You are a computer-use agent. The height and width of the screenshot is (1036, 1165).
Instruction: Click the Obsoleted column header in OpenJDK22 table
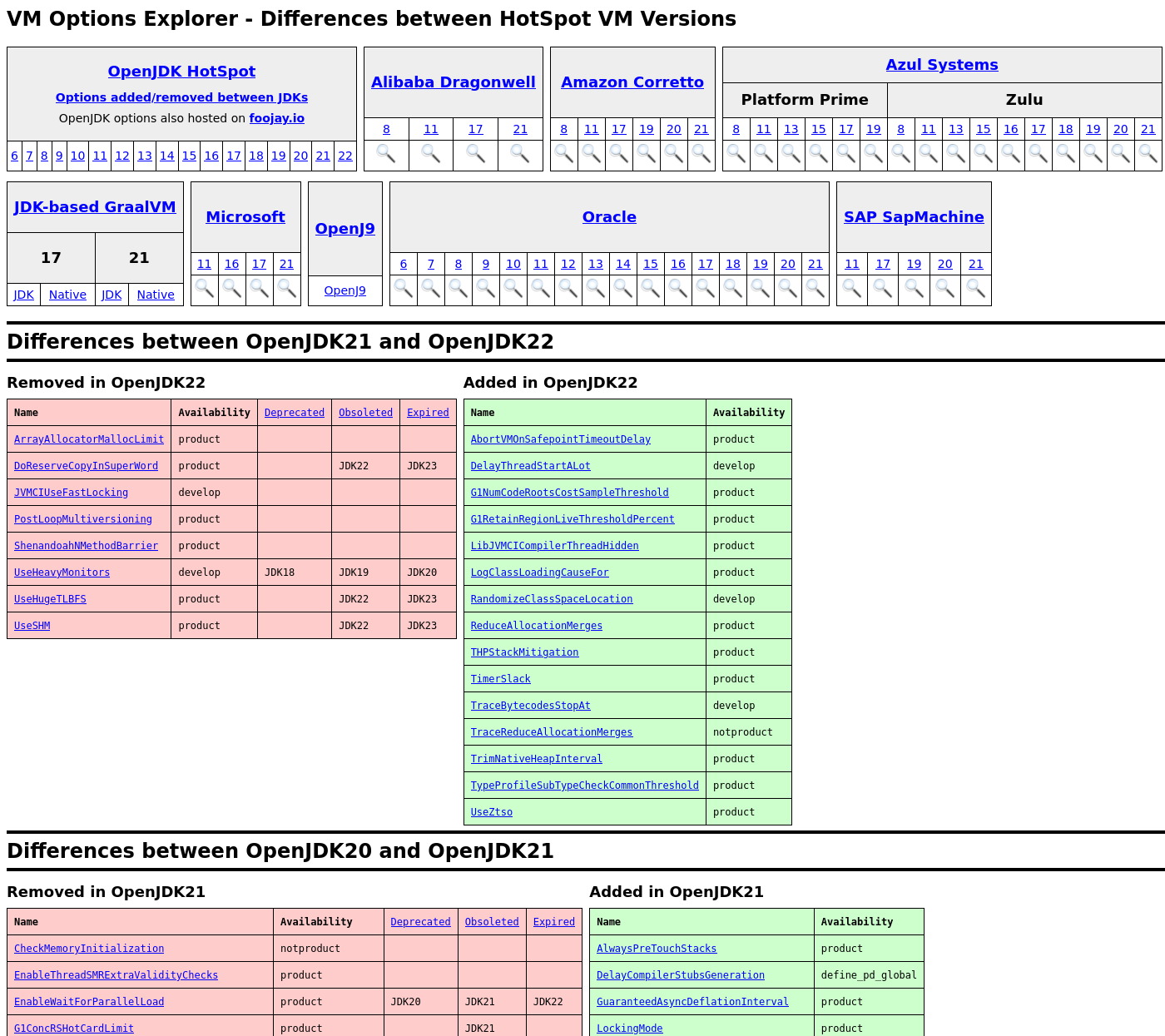tap(365, 413)
